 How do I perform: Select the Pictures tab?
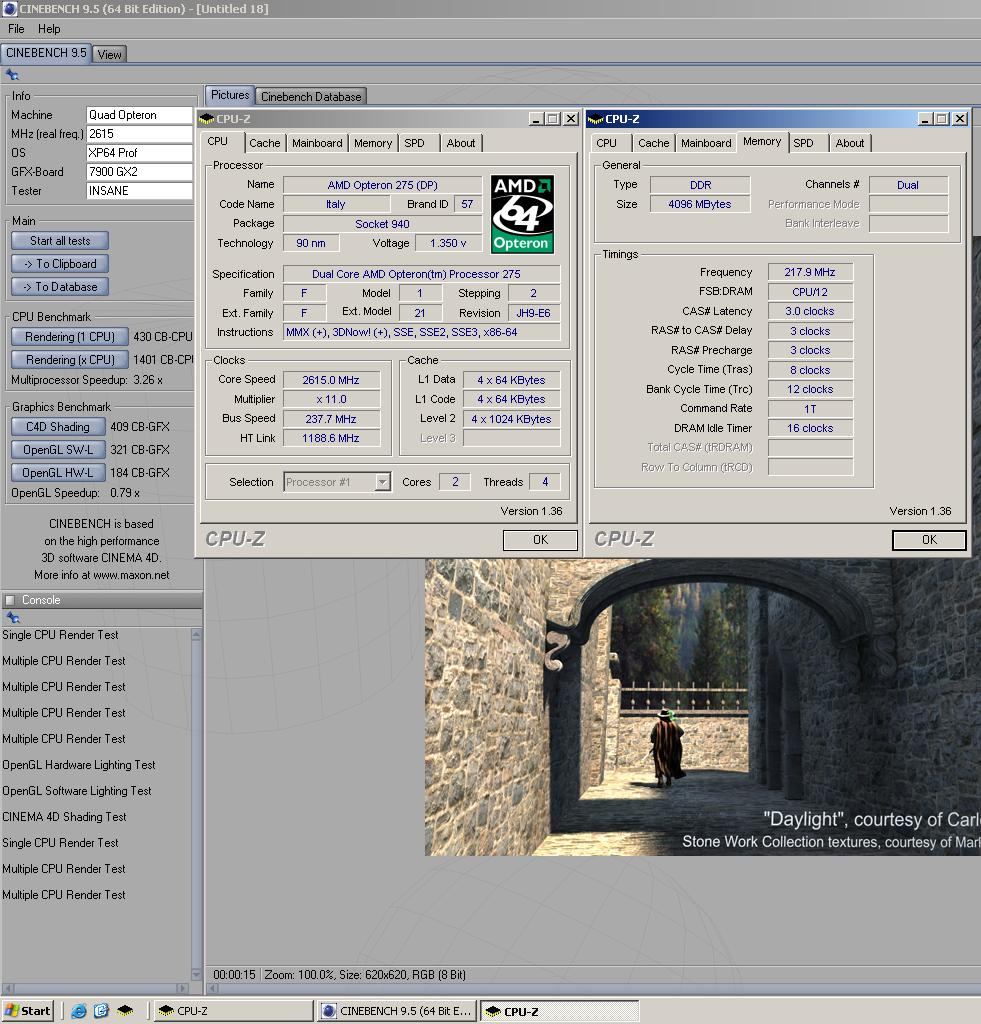click(x=230, y=95)
